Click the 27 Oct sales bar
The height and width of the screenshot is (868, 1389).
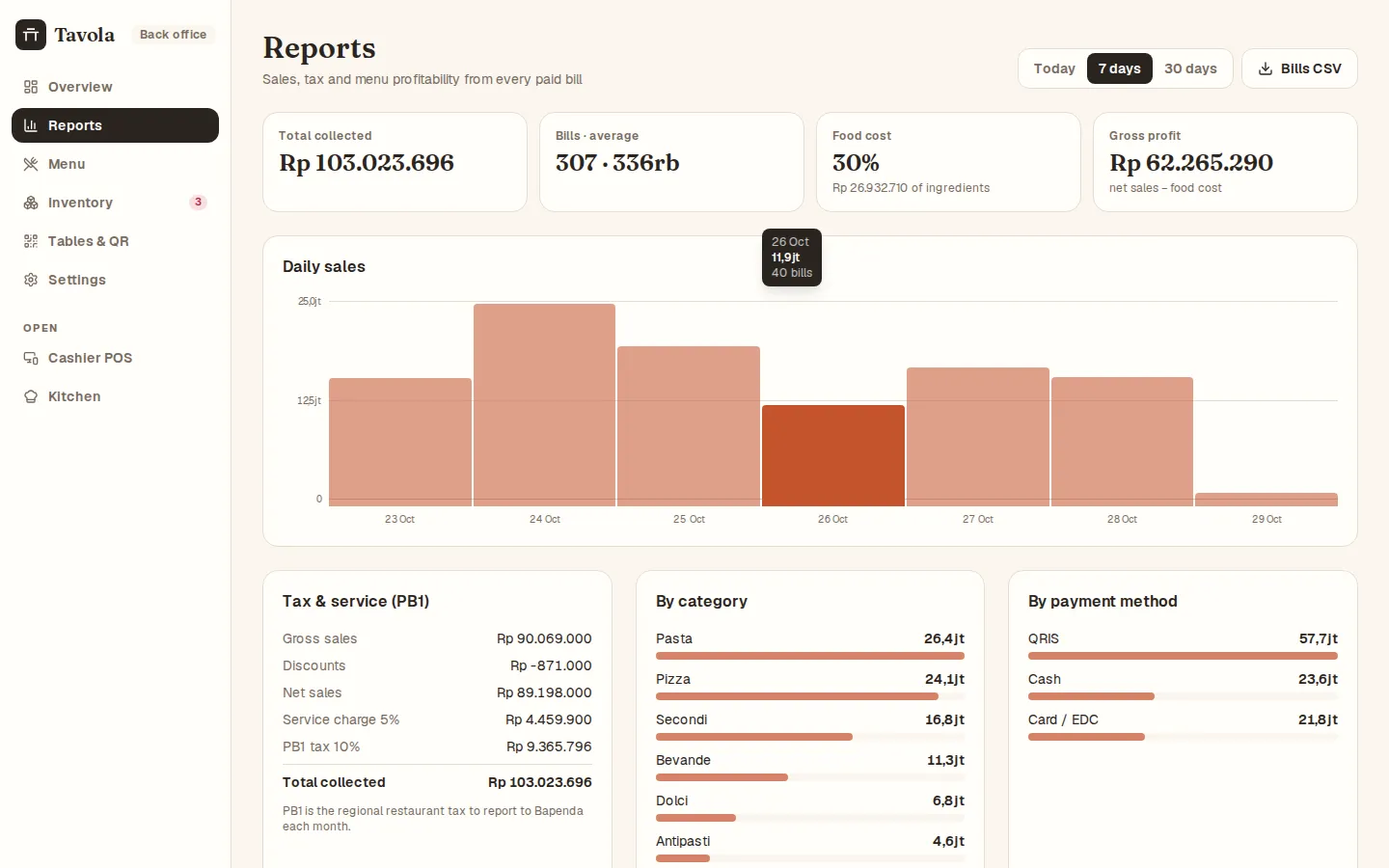(978, 437)
